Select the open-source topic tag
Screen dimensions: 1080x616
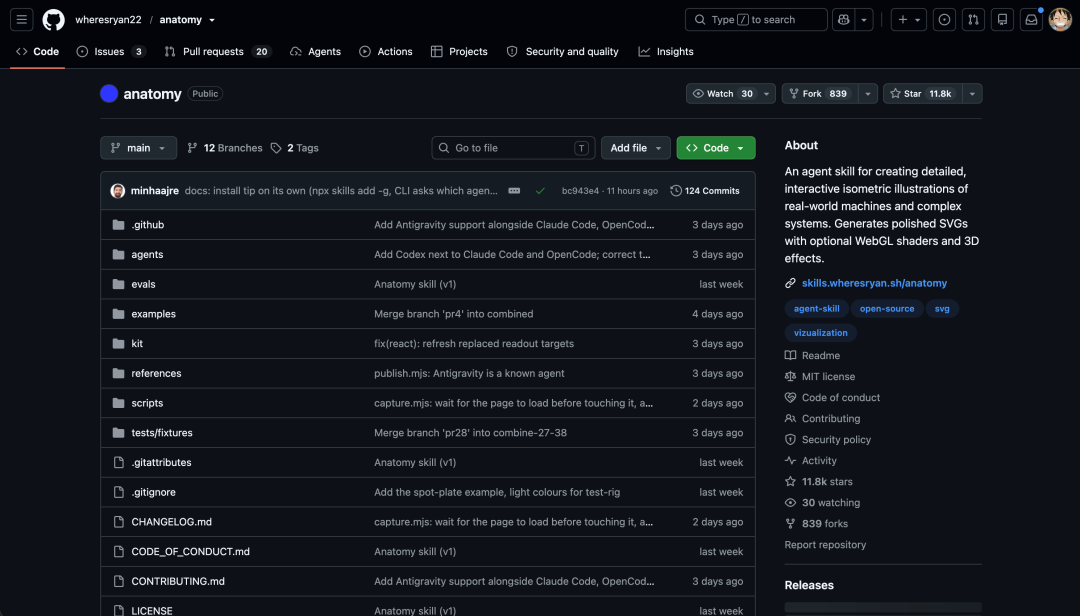coord(886,309)
